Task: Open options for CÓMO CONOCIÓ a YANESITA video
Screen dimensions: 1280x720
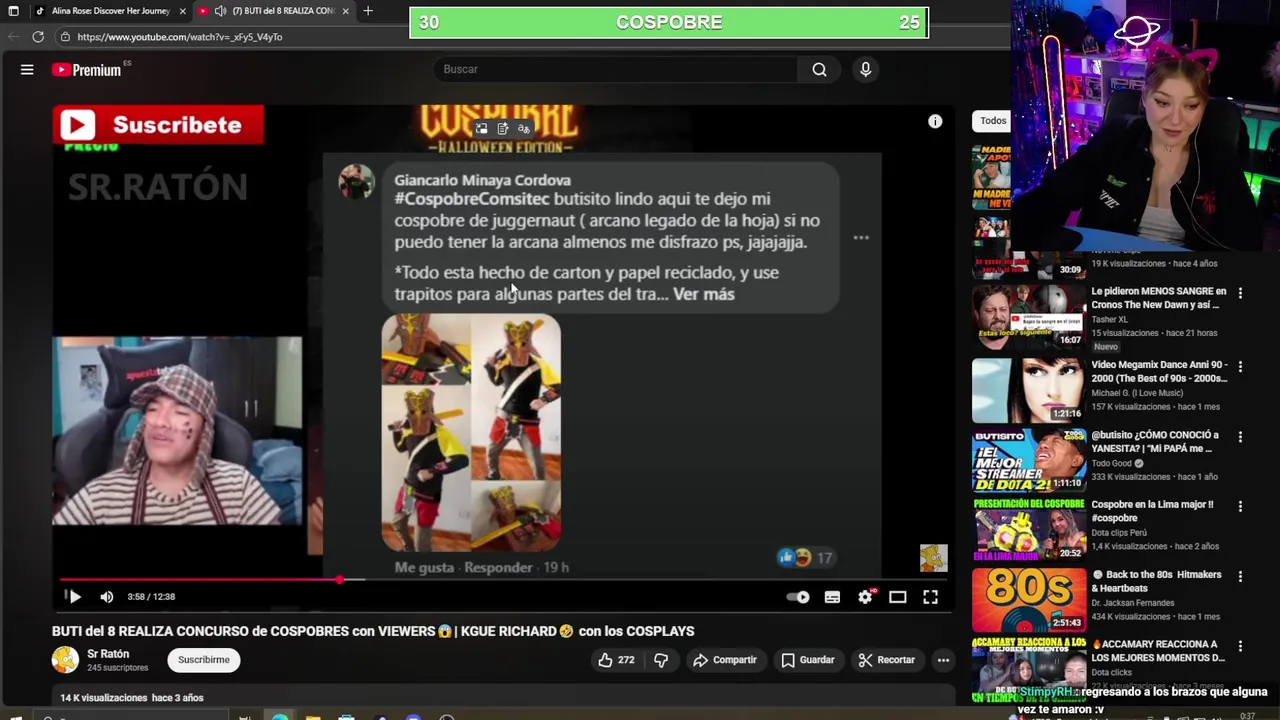Action: [x=1240, y=437]
